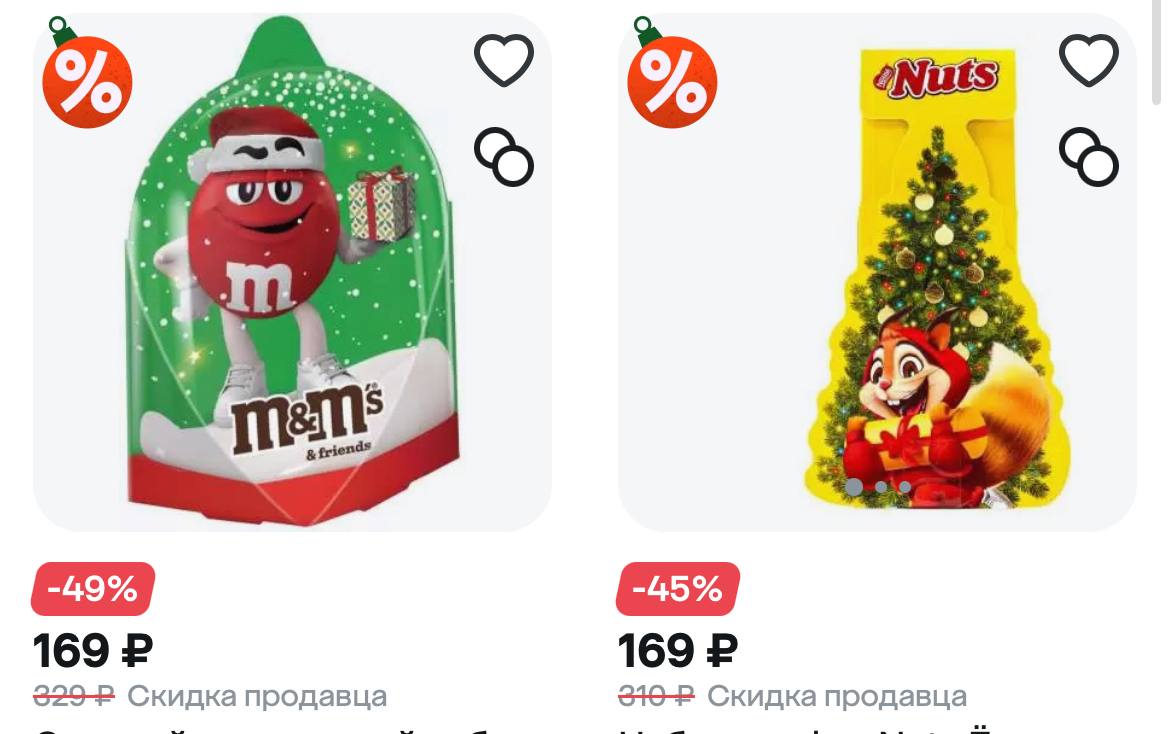
Task: Click the sale ornament badge on Nuts card
Action: coord(672,73)
